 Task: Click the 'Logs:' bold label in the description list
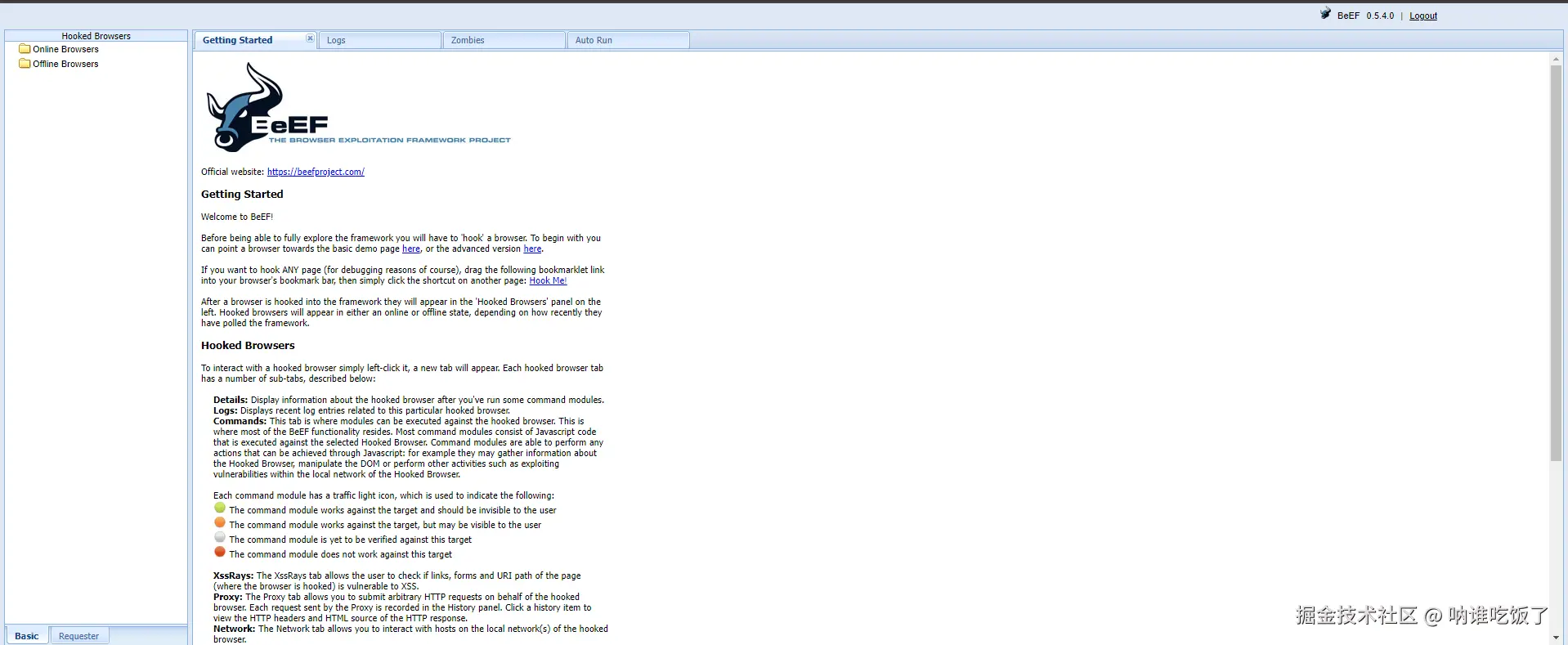point(226,410)
